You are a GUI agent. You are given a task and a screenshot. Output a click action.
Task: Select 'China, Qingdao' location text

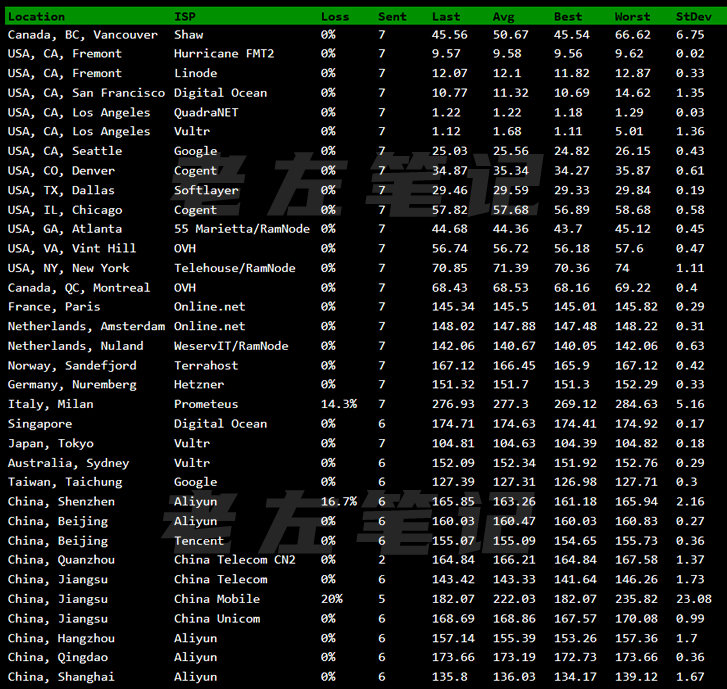point(57,658)
